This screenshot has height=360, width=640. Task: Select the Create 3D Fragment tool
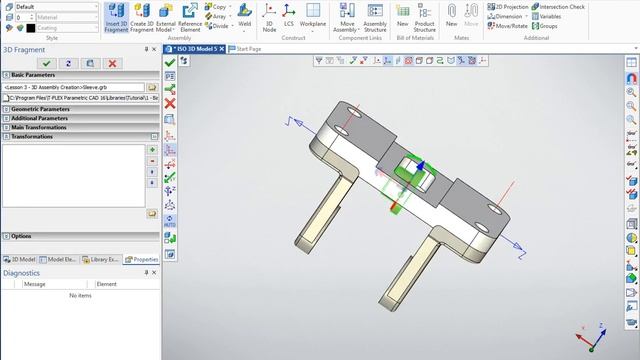[x=142, y=18]
